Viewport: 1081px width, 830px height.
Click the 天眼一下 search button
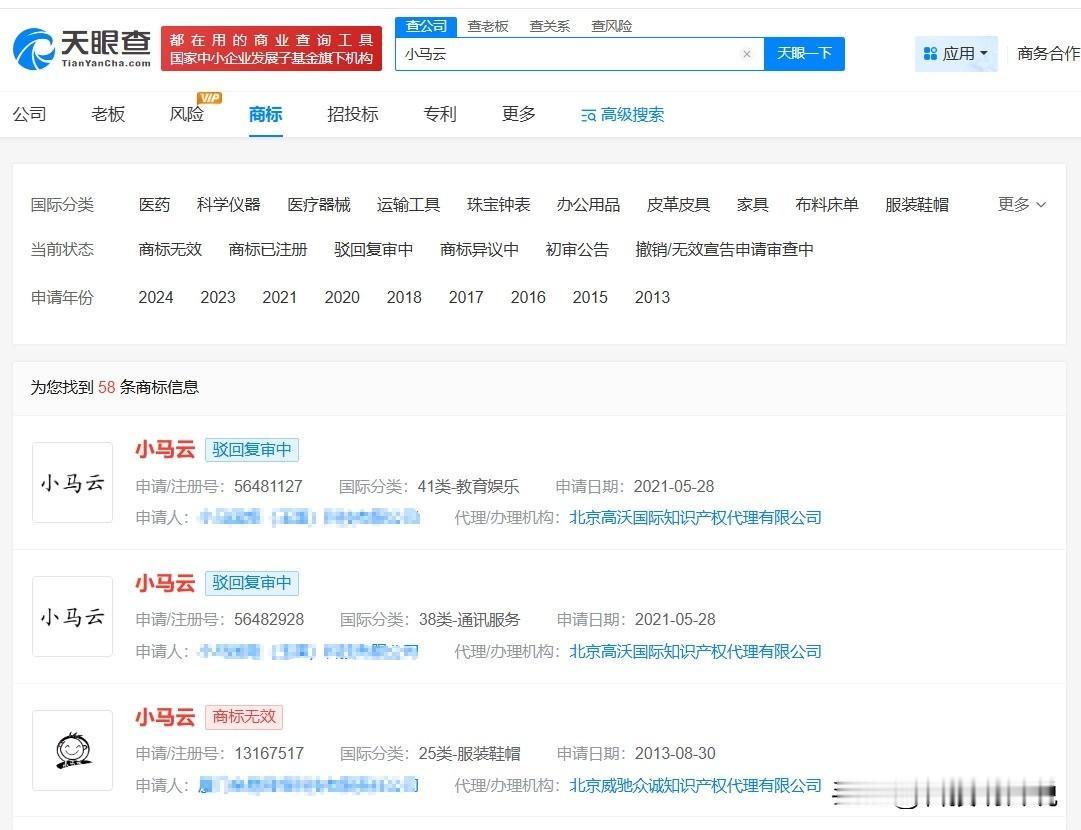click(x=804, y=54)
